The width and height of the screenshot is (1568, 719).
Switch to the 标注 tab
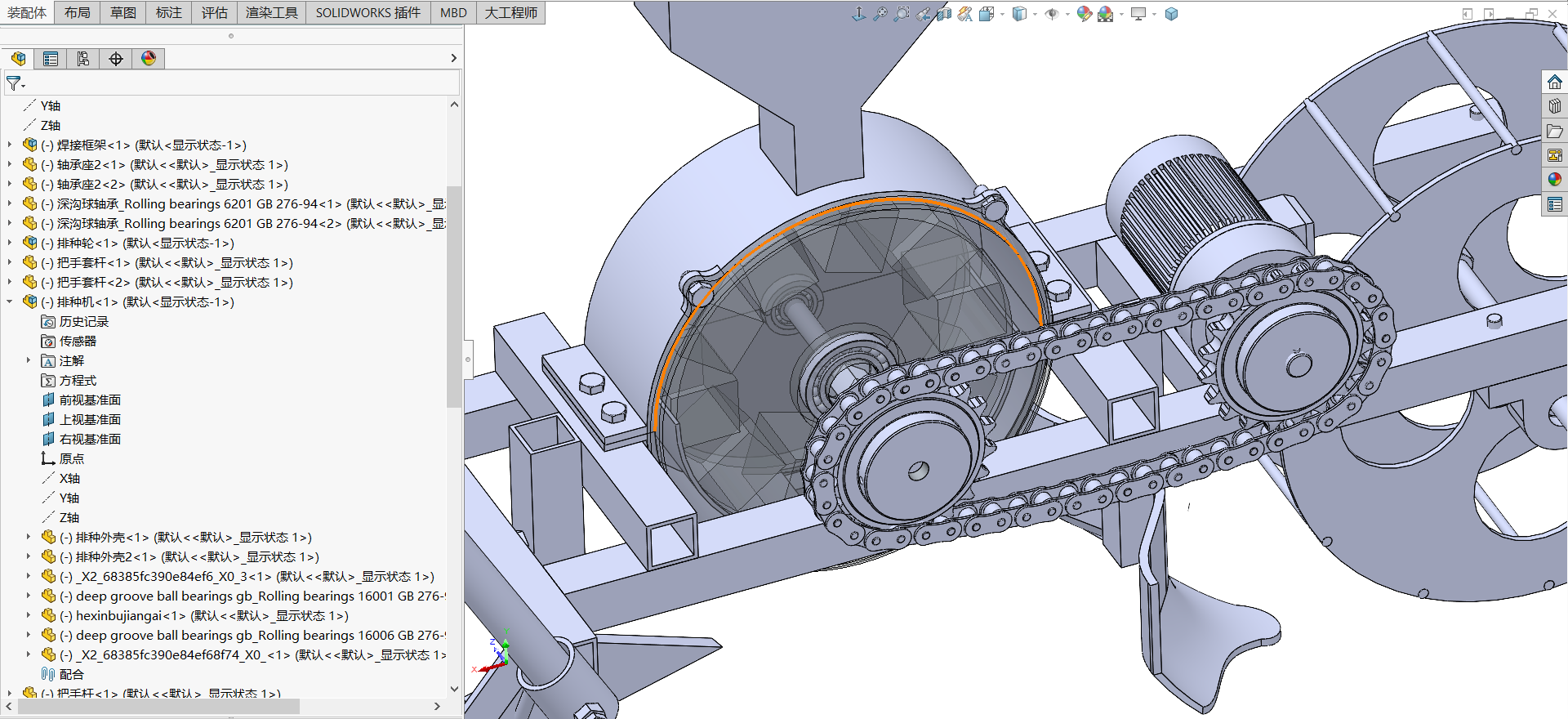169,12
